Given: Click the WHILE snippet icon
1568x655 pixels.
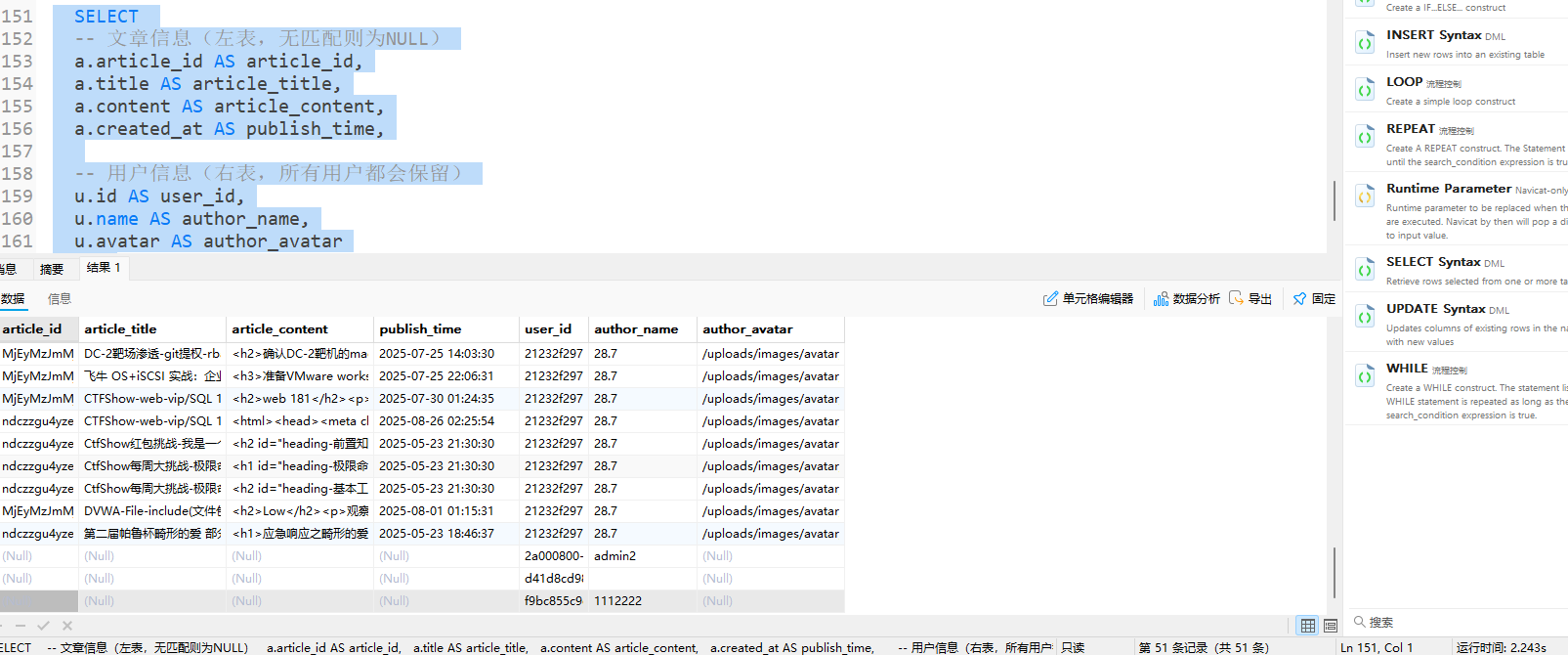Looking at the screenshot, I should 1365,376.
